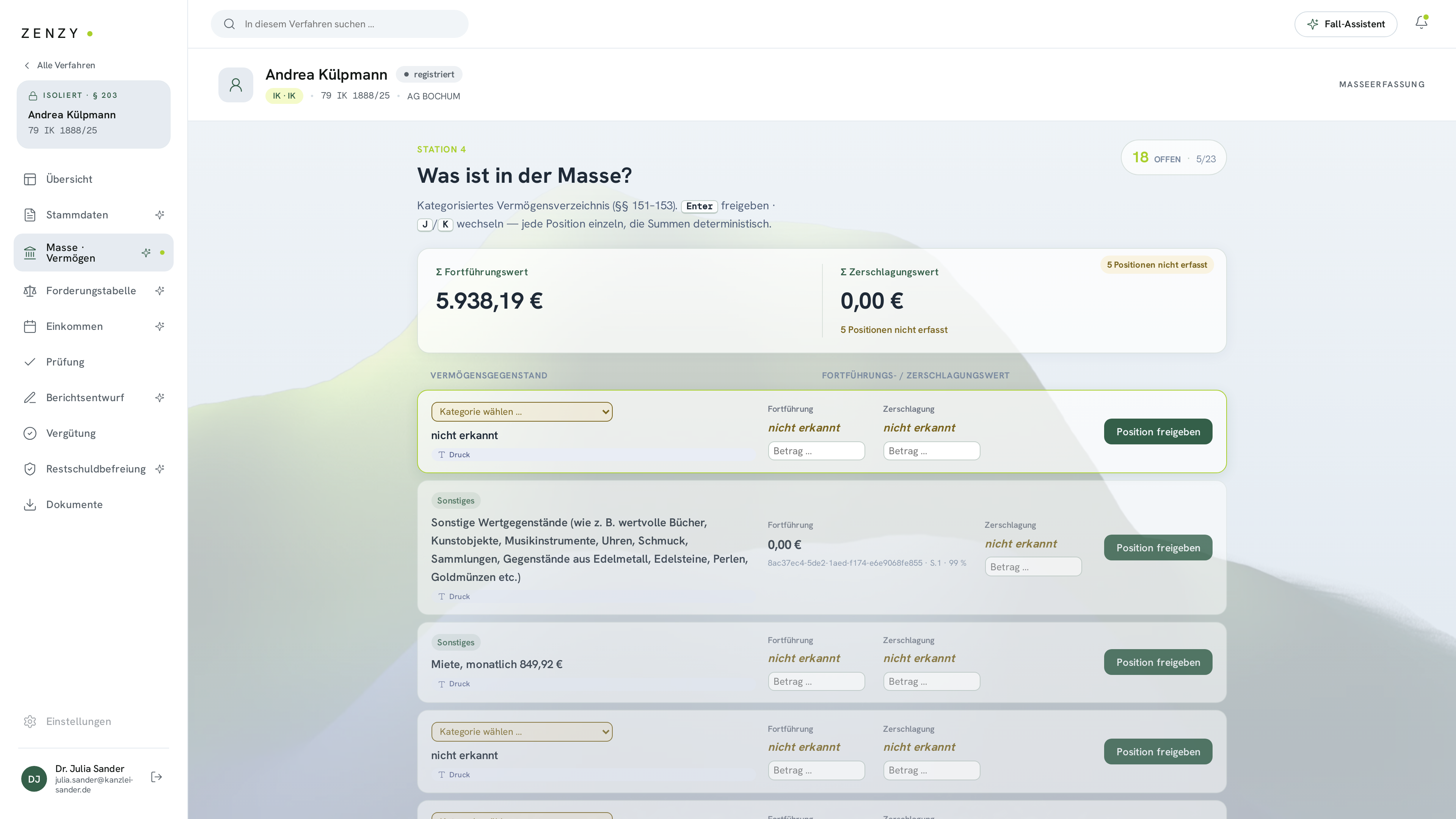This screenshot has width=1456, height=819.
Task: Click the source reference 8ac37ec4 under 0,00 €
Action: pyautogui.click(x=866, y=563)
